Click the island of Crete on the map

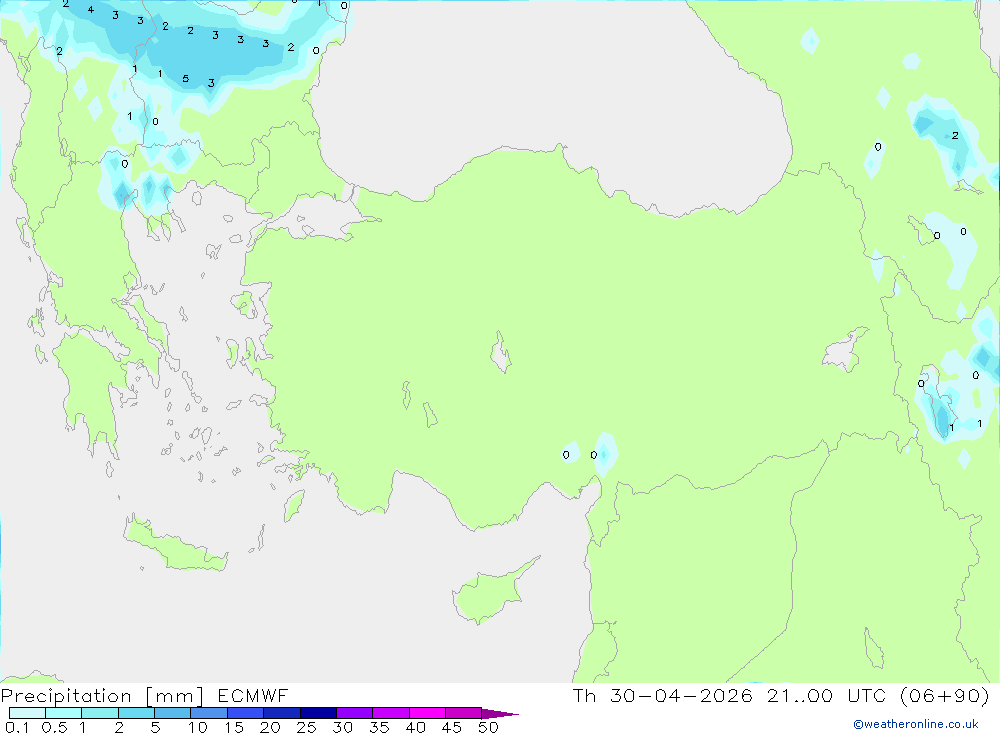click(175, 547)
